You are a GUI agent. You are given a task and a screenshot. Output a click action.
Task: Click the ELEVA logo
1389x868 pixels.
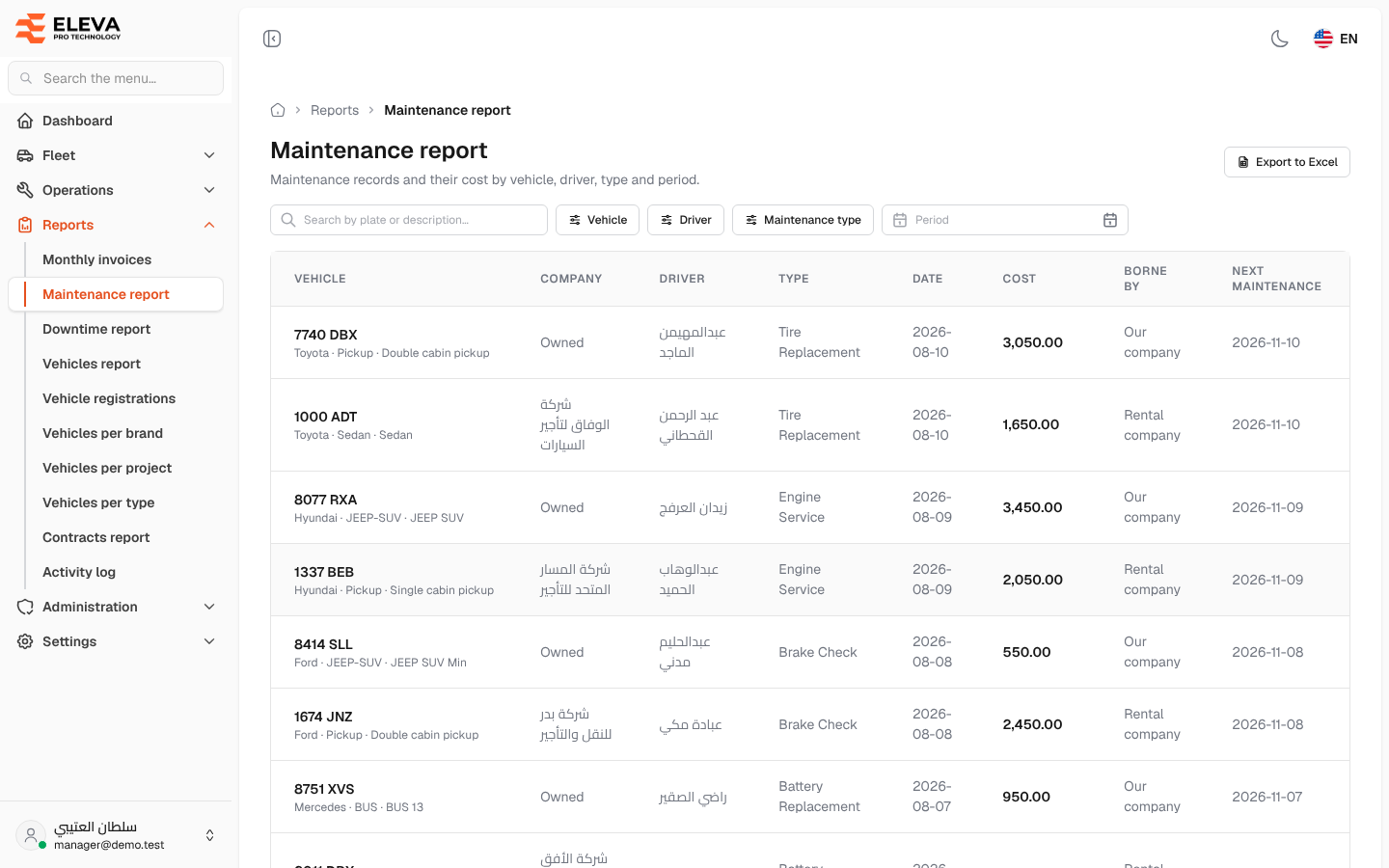[x=68, y=28]
